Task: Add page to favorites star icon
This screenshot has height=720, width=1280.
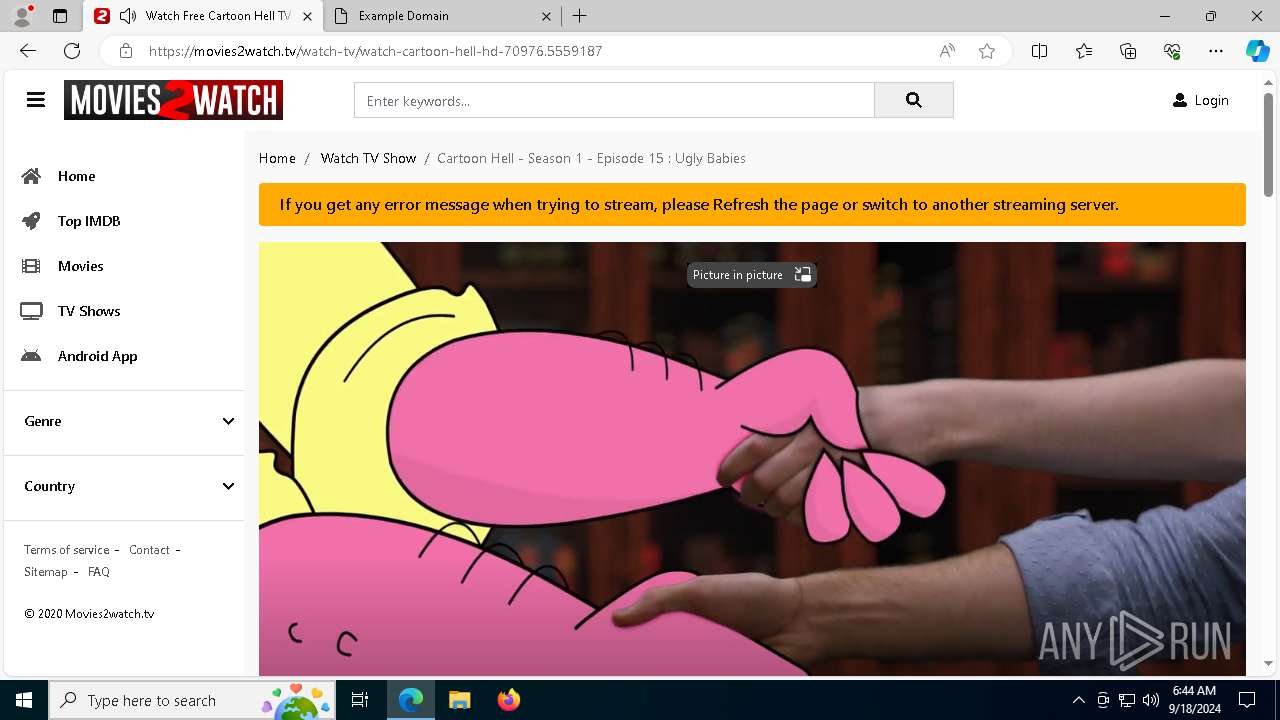Action: click(987, 51)
